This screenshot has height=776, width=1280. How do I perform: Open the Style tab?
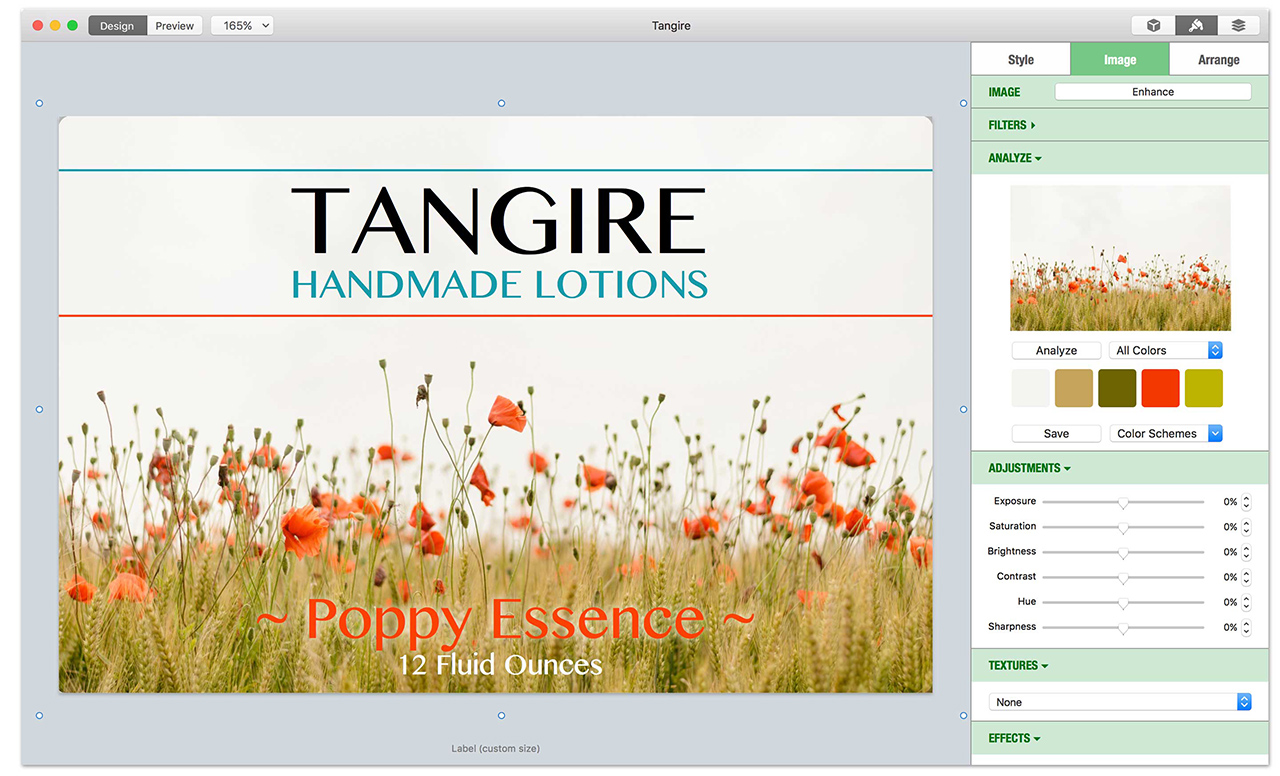[x=1021, y=59]
